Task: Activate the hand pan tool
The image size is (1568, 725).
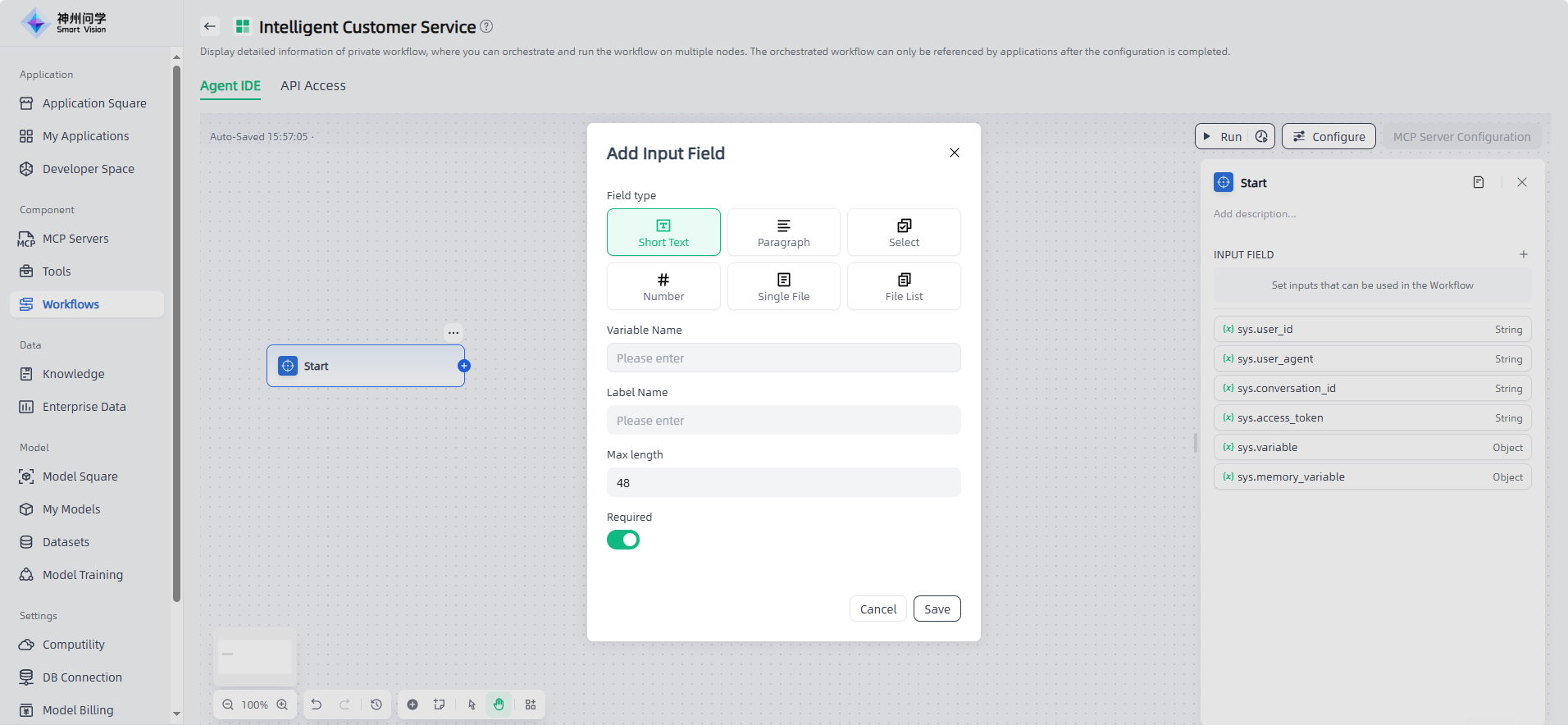Action: click(499, 704)
